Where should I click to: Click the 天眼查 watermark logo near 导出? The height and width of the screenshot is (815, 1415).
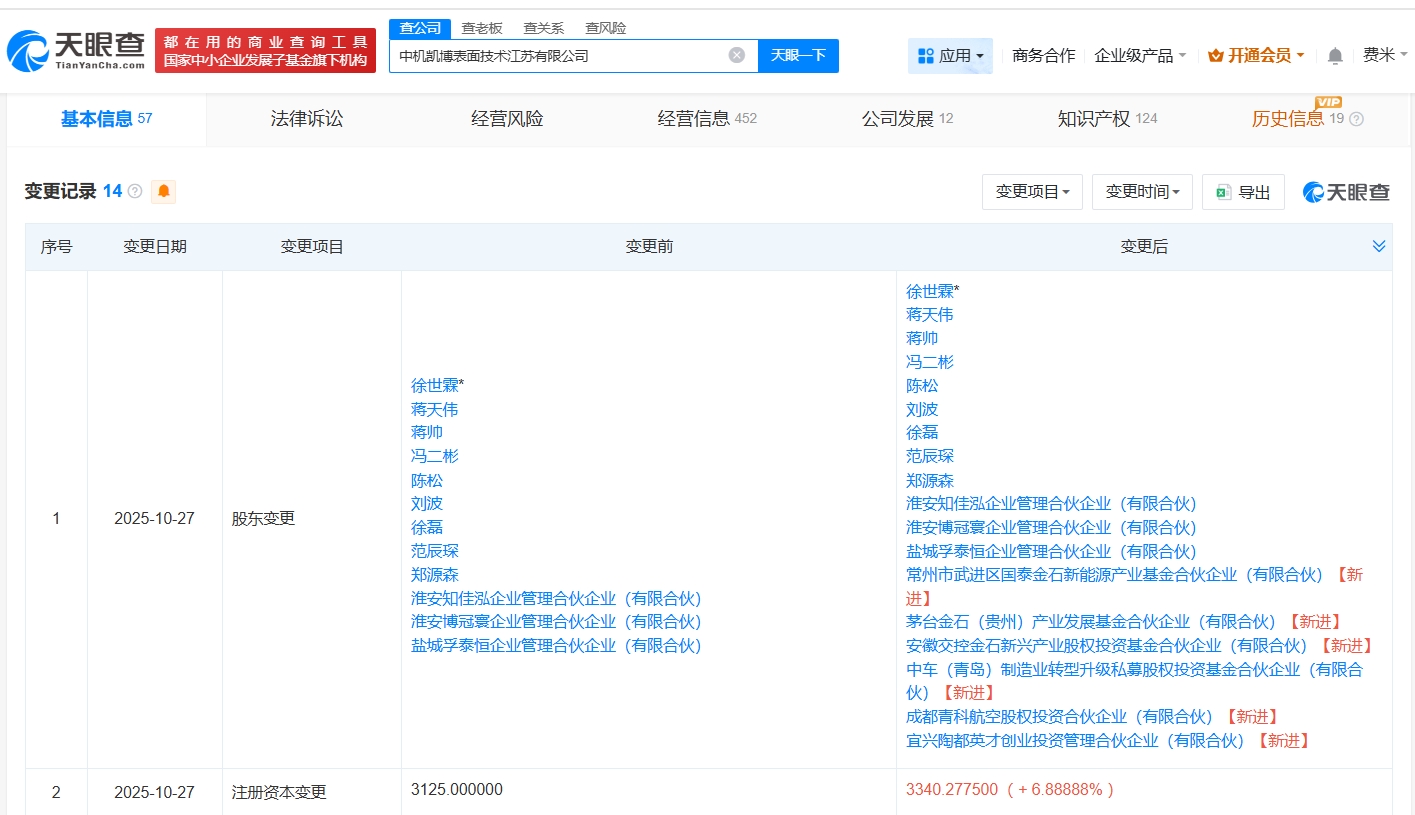tap(1344, 192)
